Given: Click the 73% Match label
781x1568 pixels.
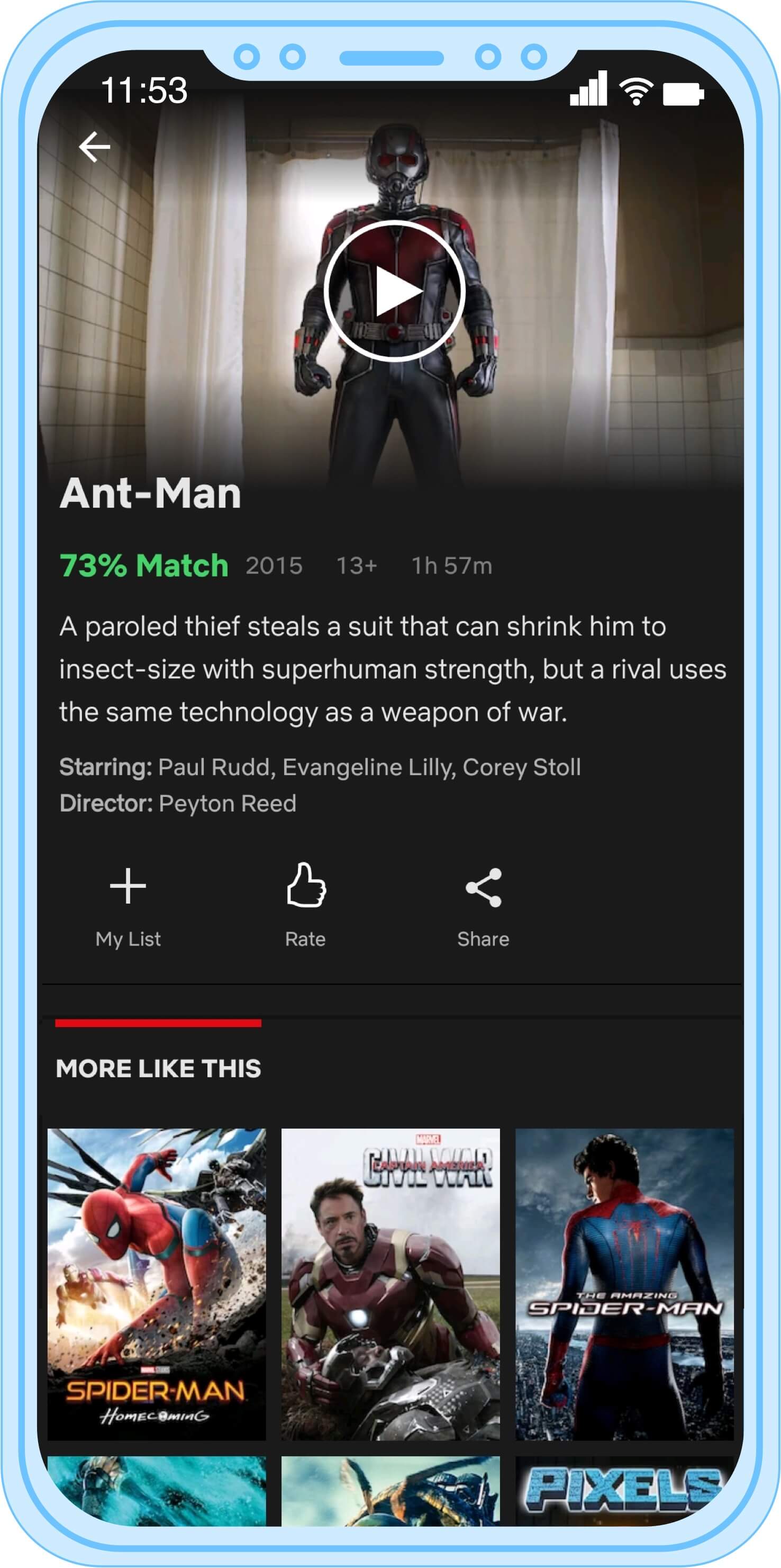Looking at the screenshot, I should tap(144, 565).
